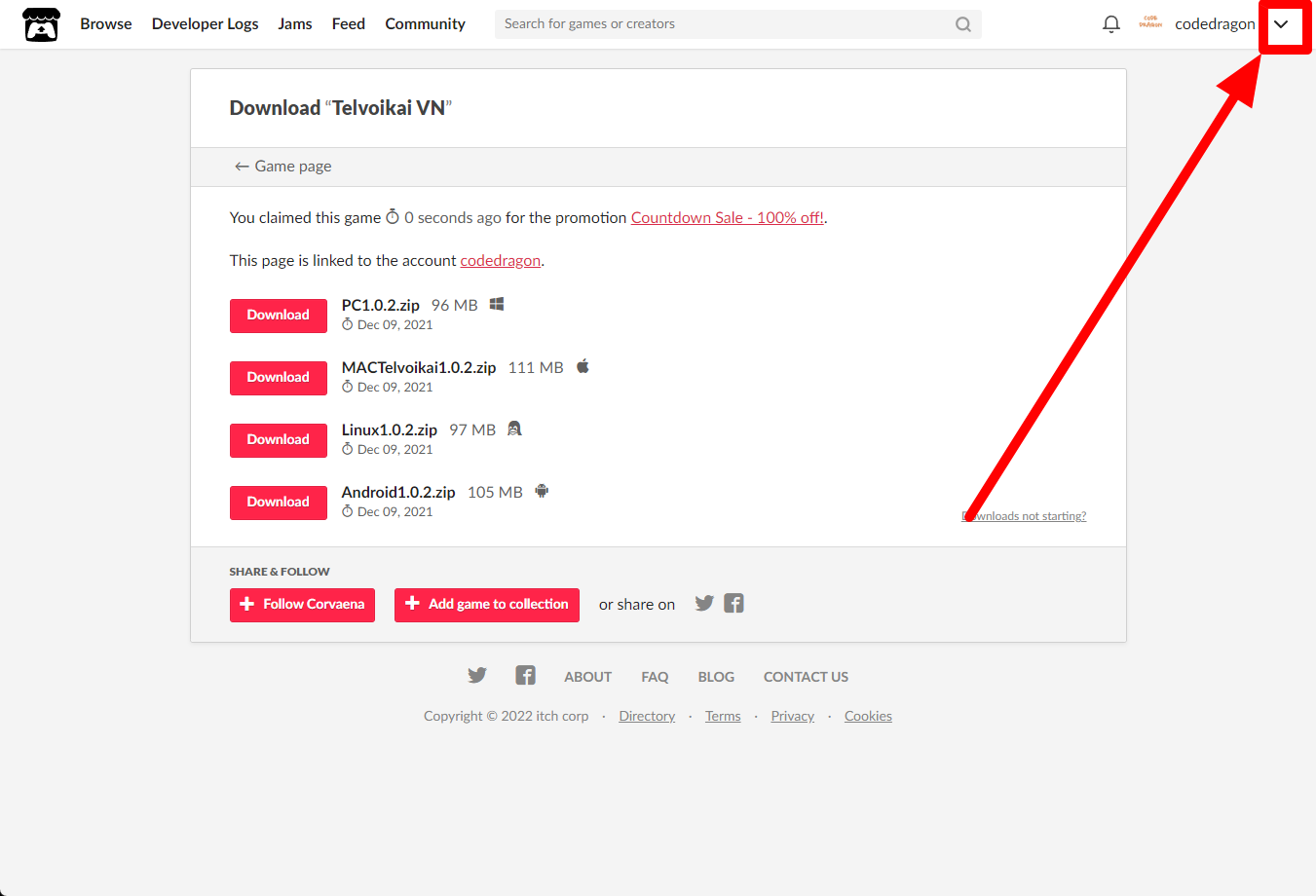Image resolution: width=1316 pixels, height=896 pixels.
Task: Click the itch.io logo icon
Action: [x=41, y=24]
